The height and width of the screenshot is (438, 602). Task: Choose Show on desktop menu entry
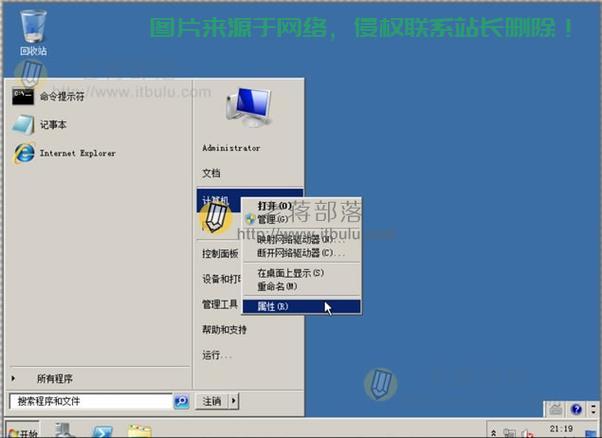click(x=290, y=273)
